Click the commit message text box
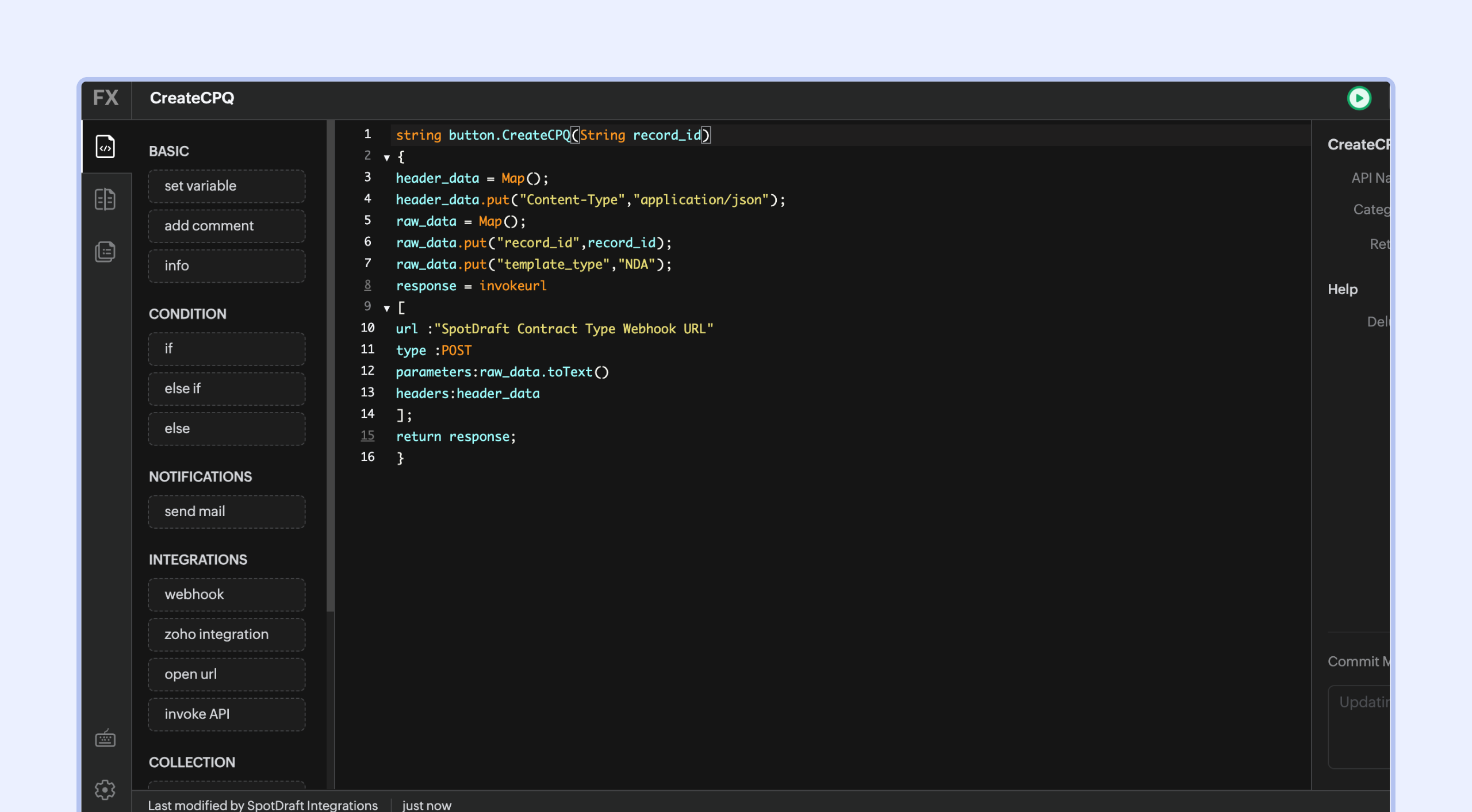The height and width of the screenshot is (812, 1472). point(1359,726)
